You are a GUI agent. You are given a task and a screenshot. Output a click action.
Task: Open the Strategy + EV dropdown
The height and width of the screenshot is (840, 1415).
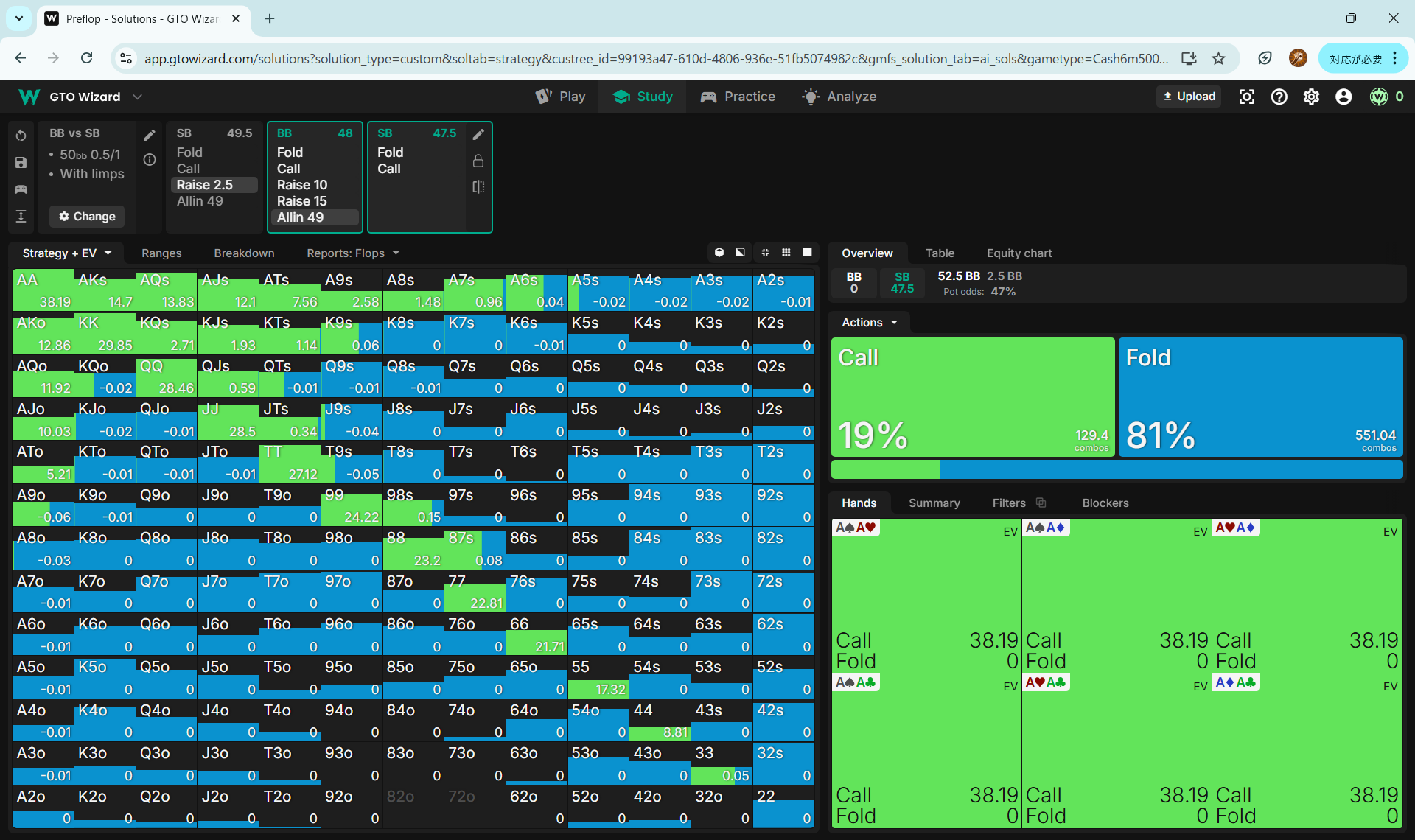66,253
